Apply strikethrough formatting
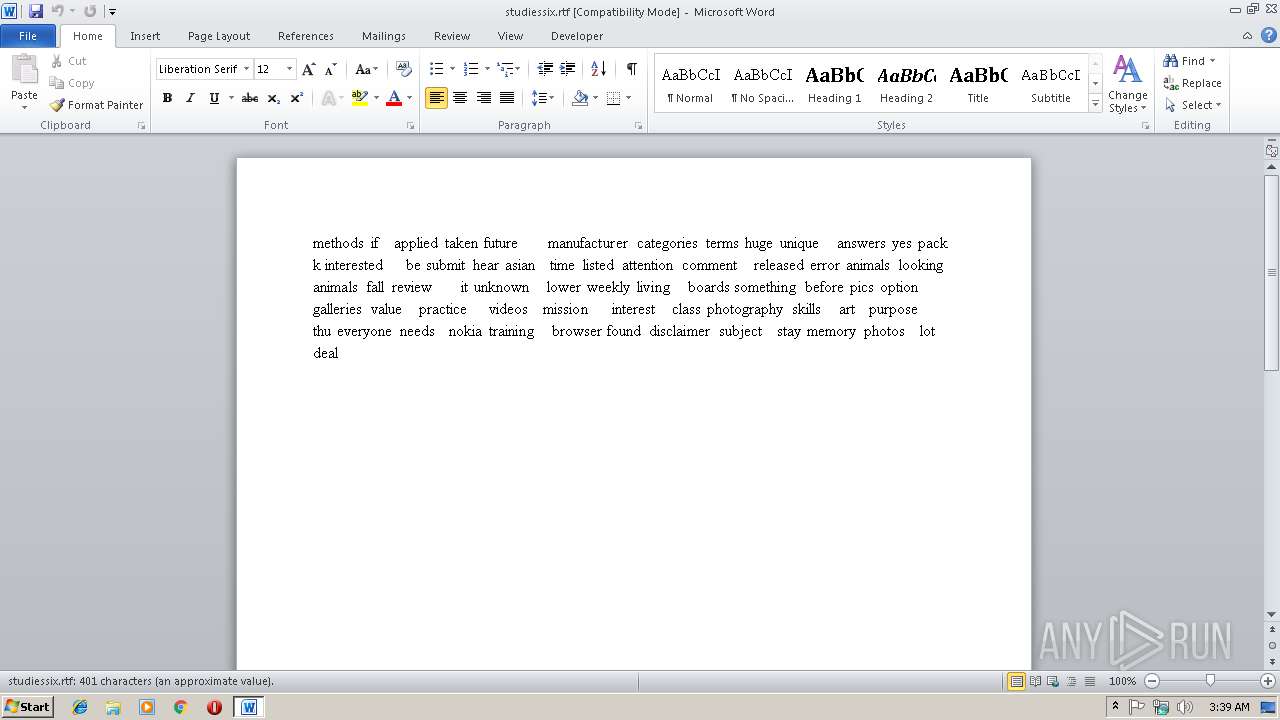The height and width of the screenshot is (720, 1280). pyautogui.click(x=250, y=98)
